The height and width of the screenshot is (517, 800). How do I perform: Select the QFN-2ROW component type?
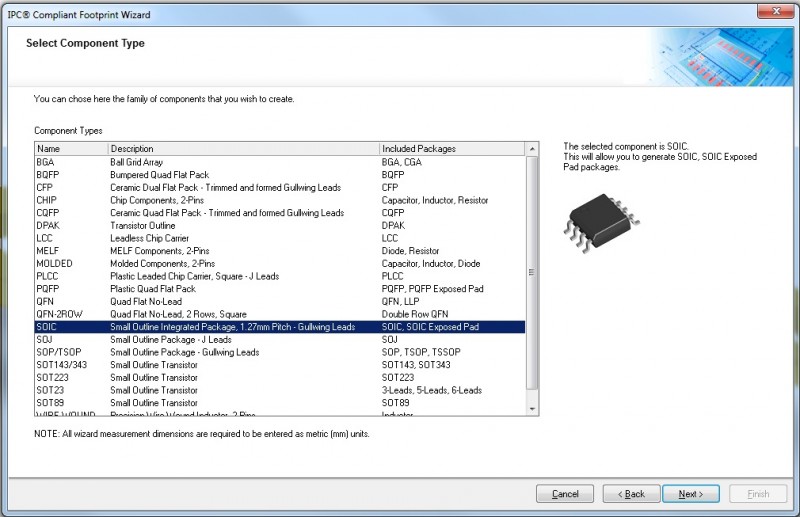coord(280,314)
